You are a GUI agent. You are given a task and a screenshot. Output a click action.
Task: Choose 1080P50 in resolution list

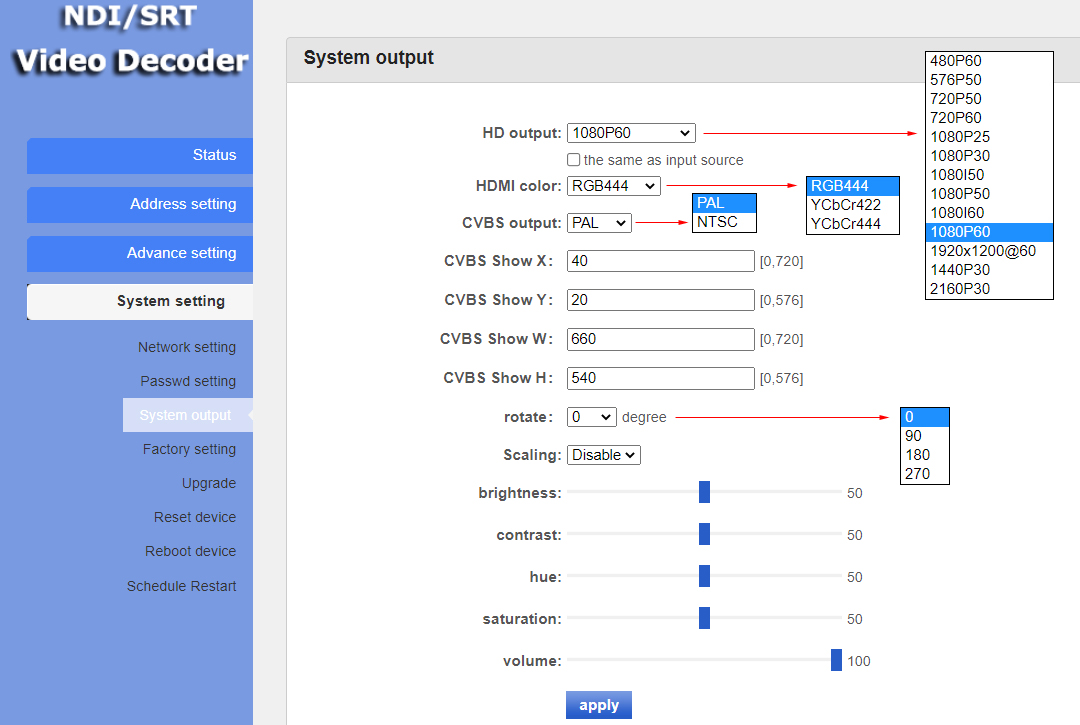tap(989, 194)
